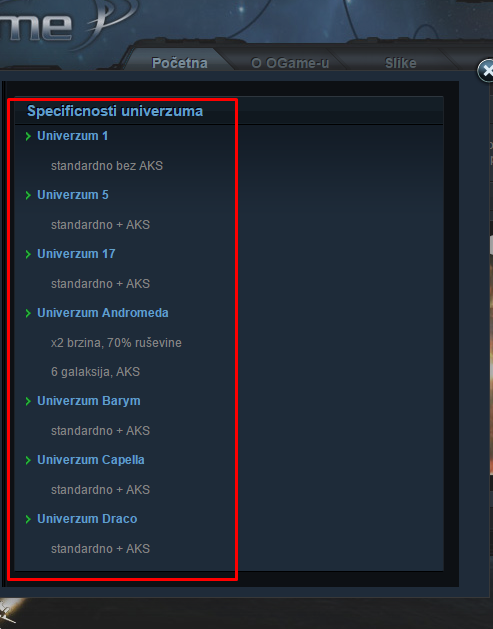
Task: Open the Početna tab
Action: [180, 63]
